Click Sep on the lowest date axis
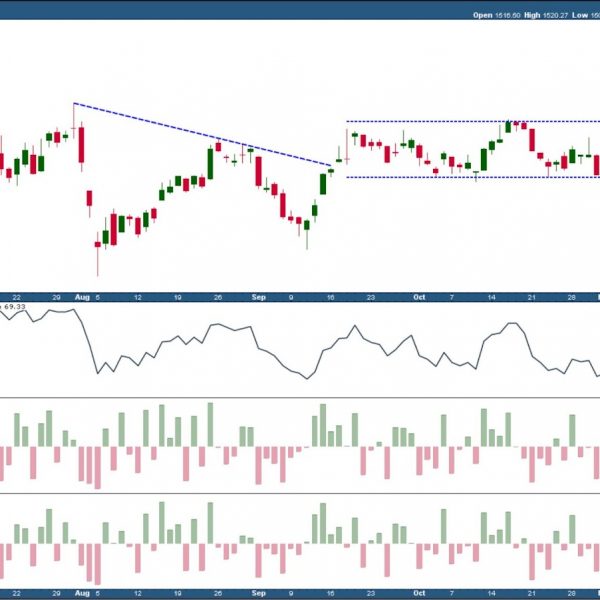This screenshot has height=600, width=600. pyautogui.click(x=259, y=593)
